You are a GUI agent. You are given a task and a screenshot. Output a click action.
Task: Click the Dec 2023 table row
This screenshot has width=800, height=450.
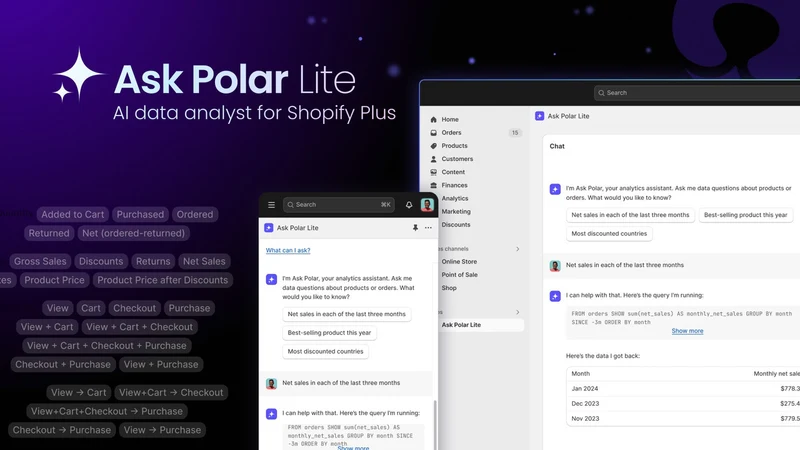(683, 404)
